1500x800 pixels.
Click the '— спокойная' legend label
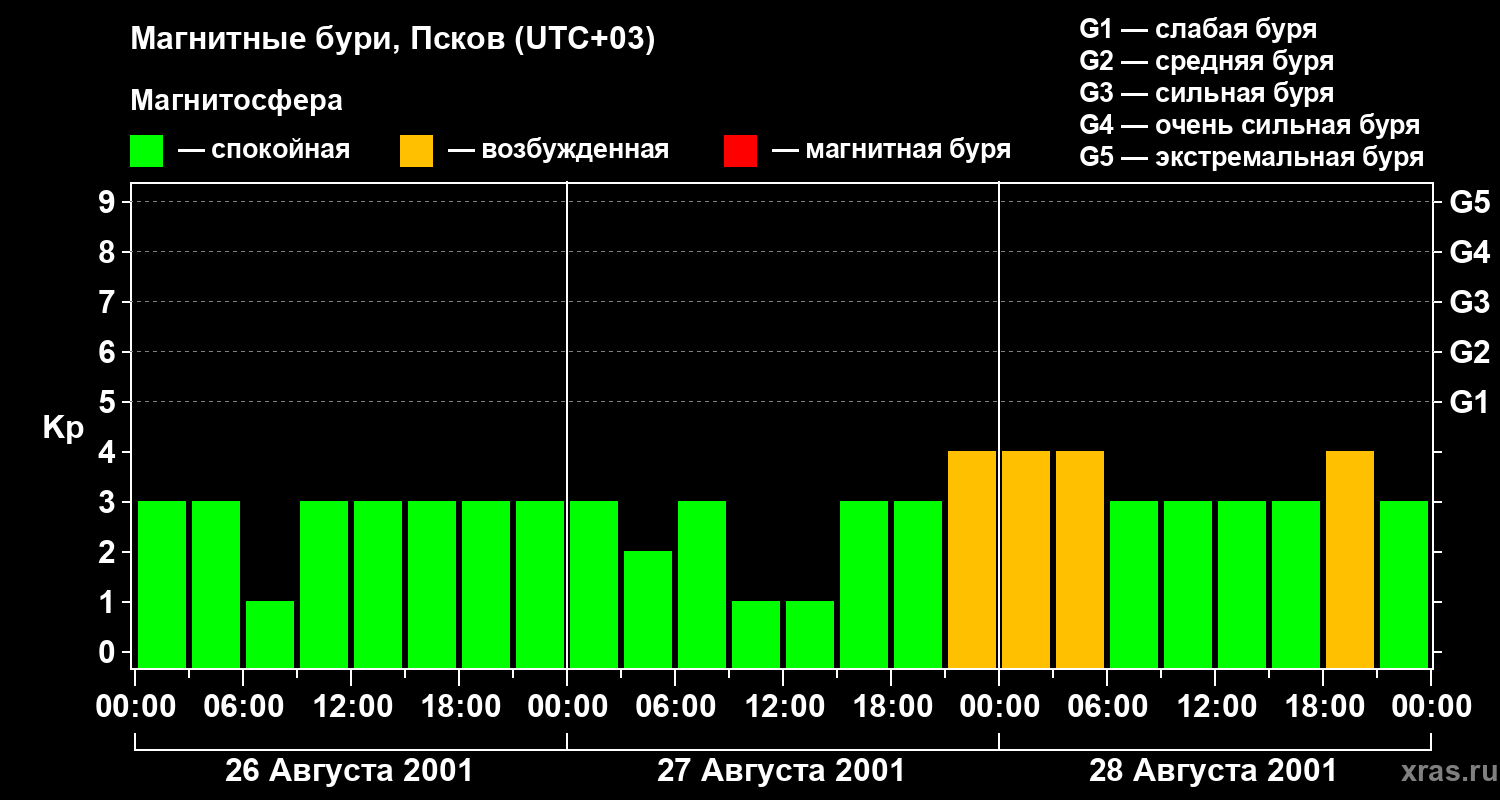264,150
